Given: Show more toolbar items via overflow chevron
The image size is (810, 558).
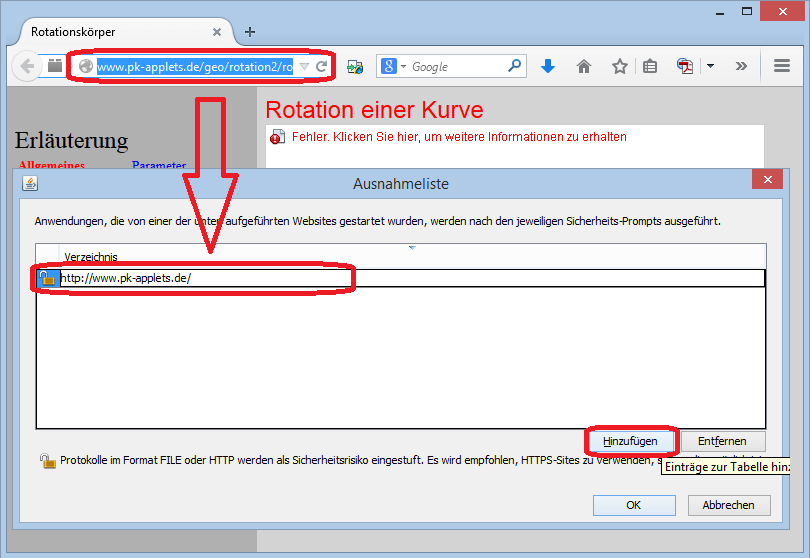Looking at the screenshot, I should (x=741, y=67).
